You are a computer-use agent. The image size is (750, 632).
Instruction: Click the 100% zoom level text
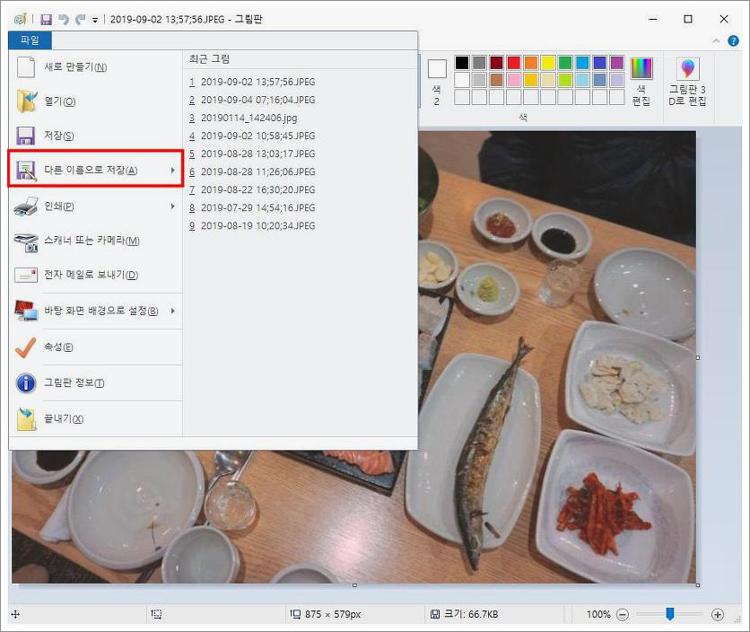point(598,614)
